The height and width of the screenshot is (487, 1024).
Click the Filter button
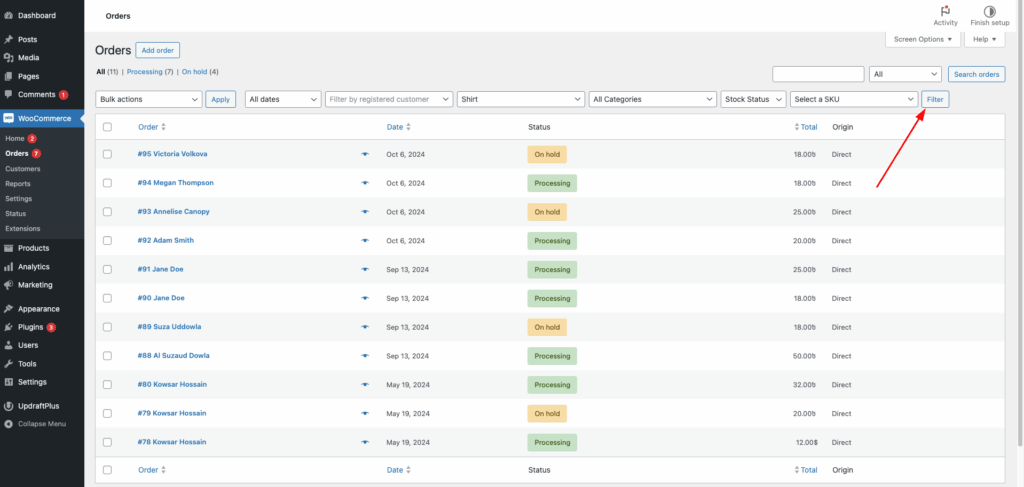[x=935, y=99]
